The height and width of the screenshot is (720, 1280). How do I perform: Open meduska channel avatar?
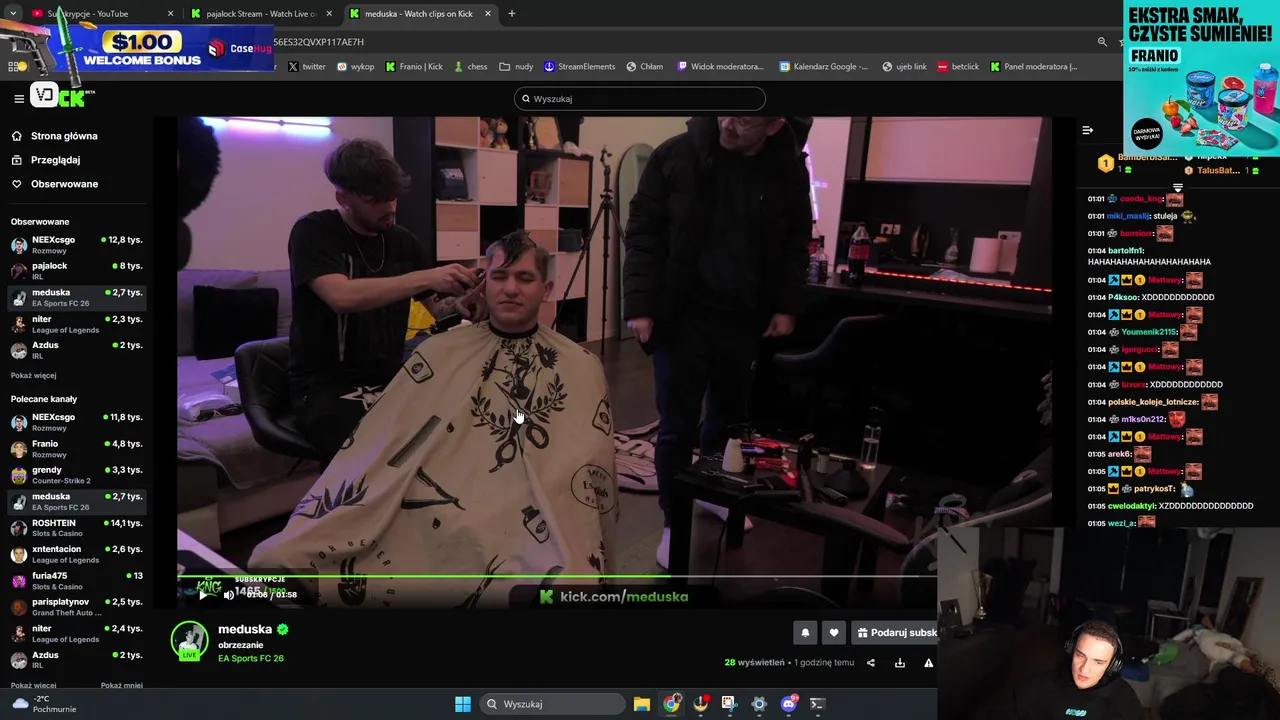190,641
